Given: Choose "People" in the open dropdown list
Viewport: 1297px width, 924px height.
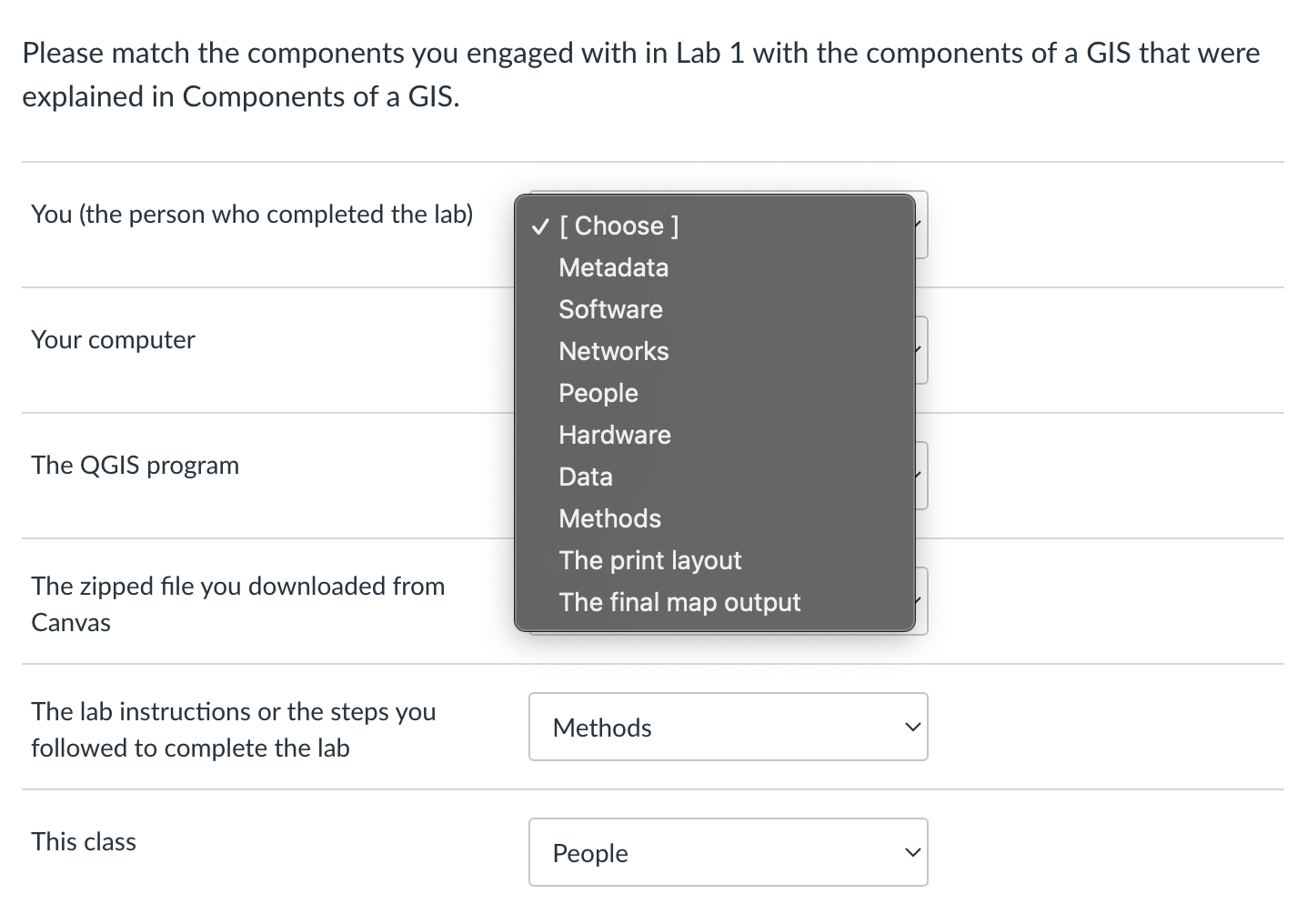Looking at the screenshot, I should [598, 393].
